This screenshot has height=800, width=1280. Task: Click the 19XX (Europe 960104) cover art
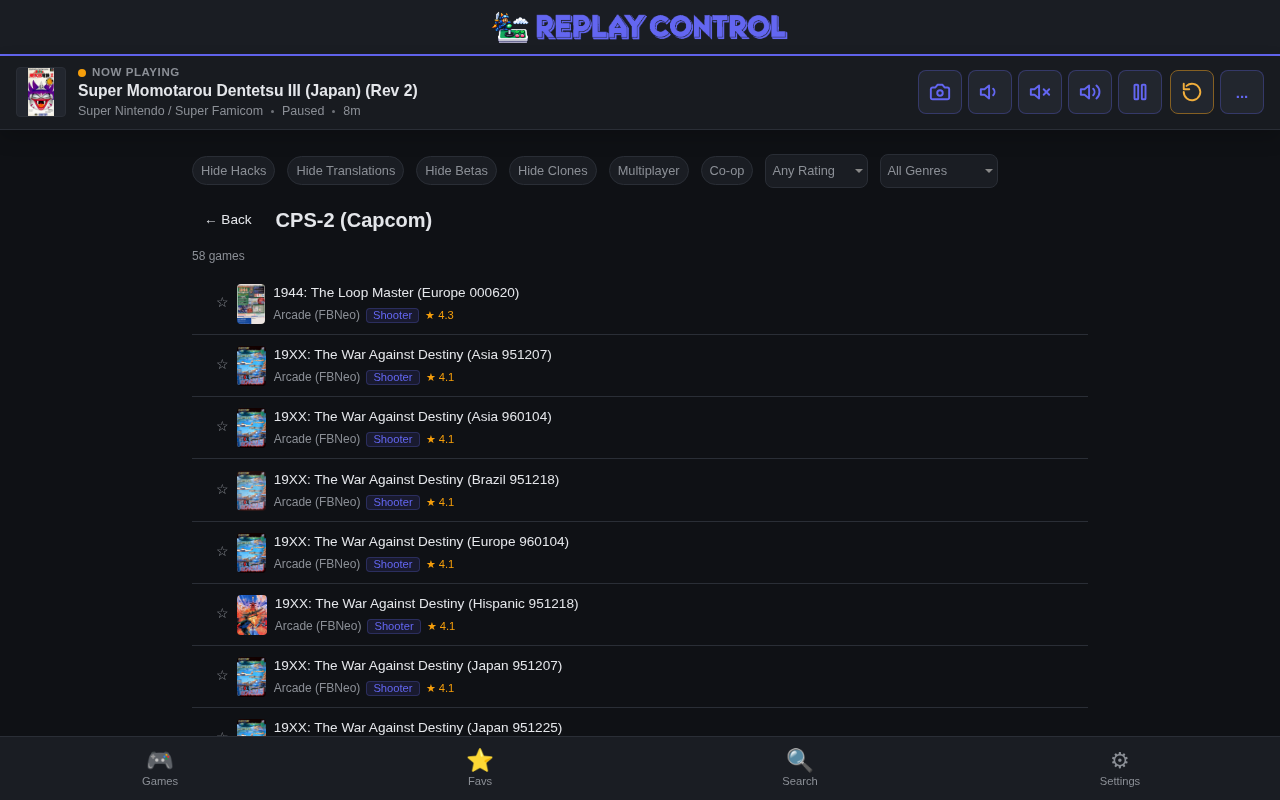251,553
